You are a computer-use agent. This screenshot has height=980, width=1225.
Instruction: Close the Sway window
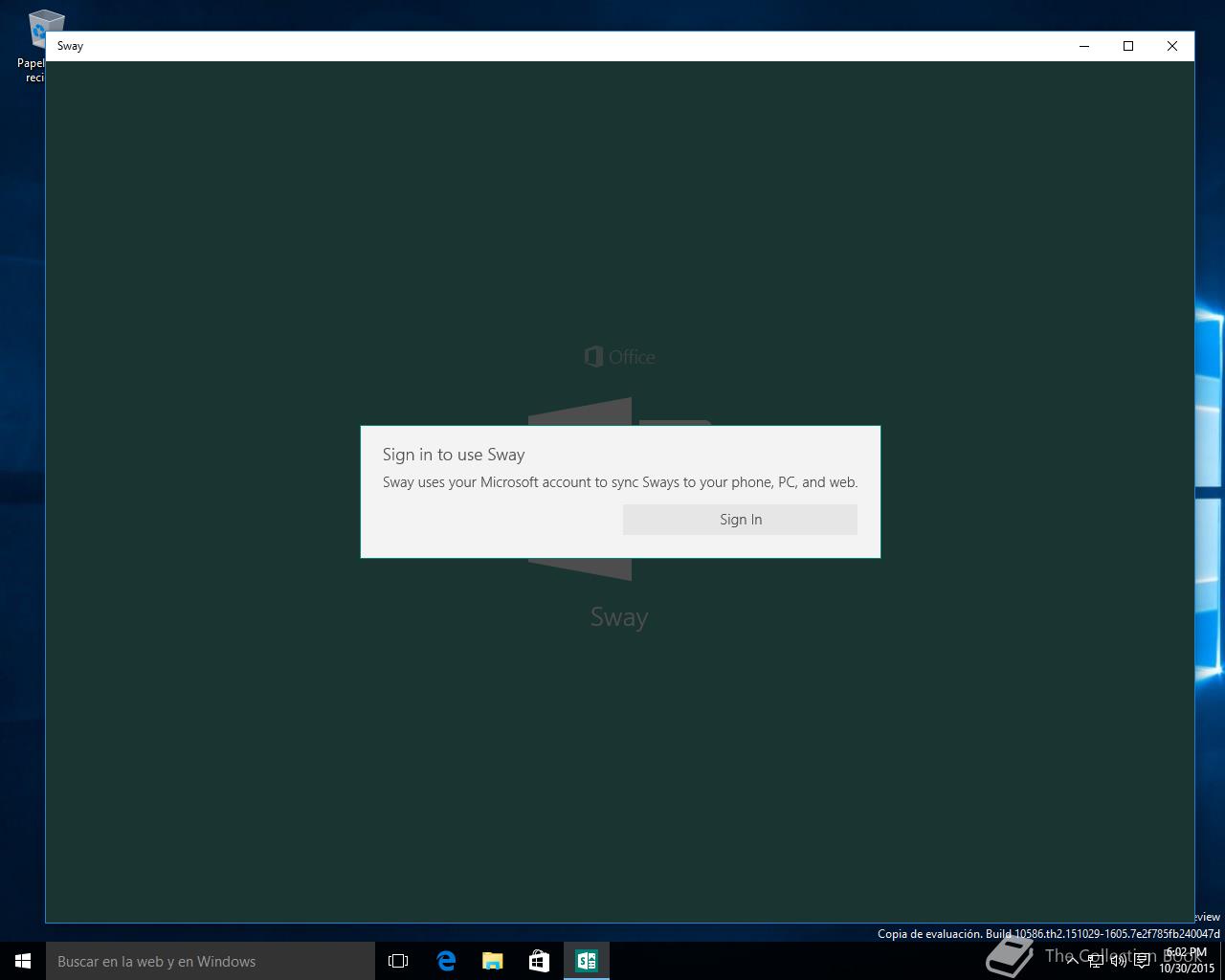1172,46
